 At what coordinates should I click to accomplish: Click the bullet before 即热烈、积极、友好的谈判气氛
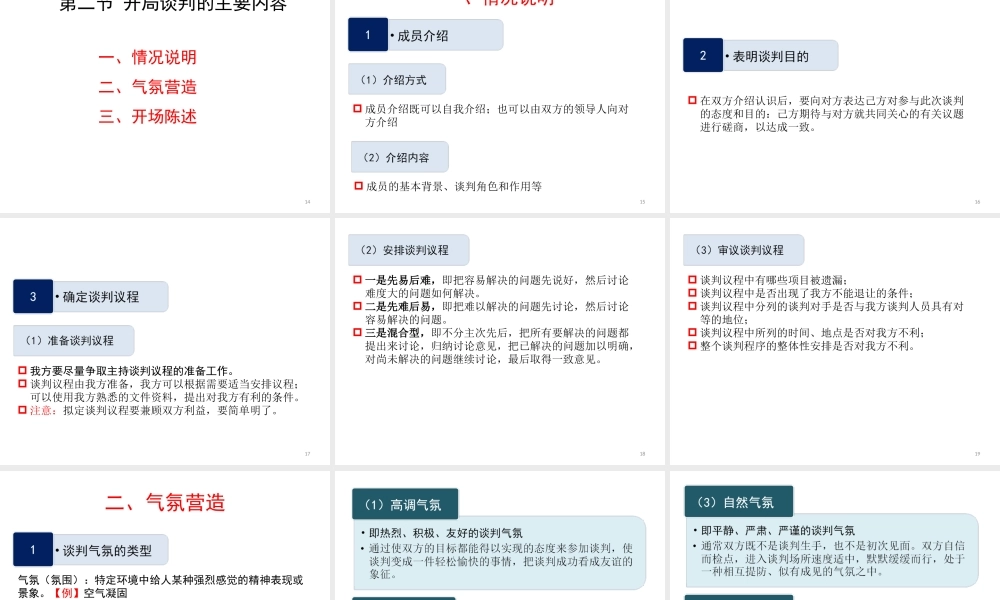(363, 532)
